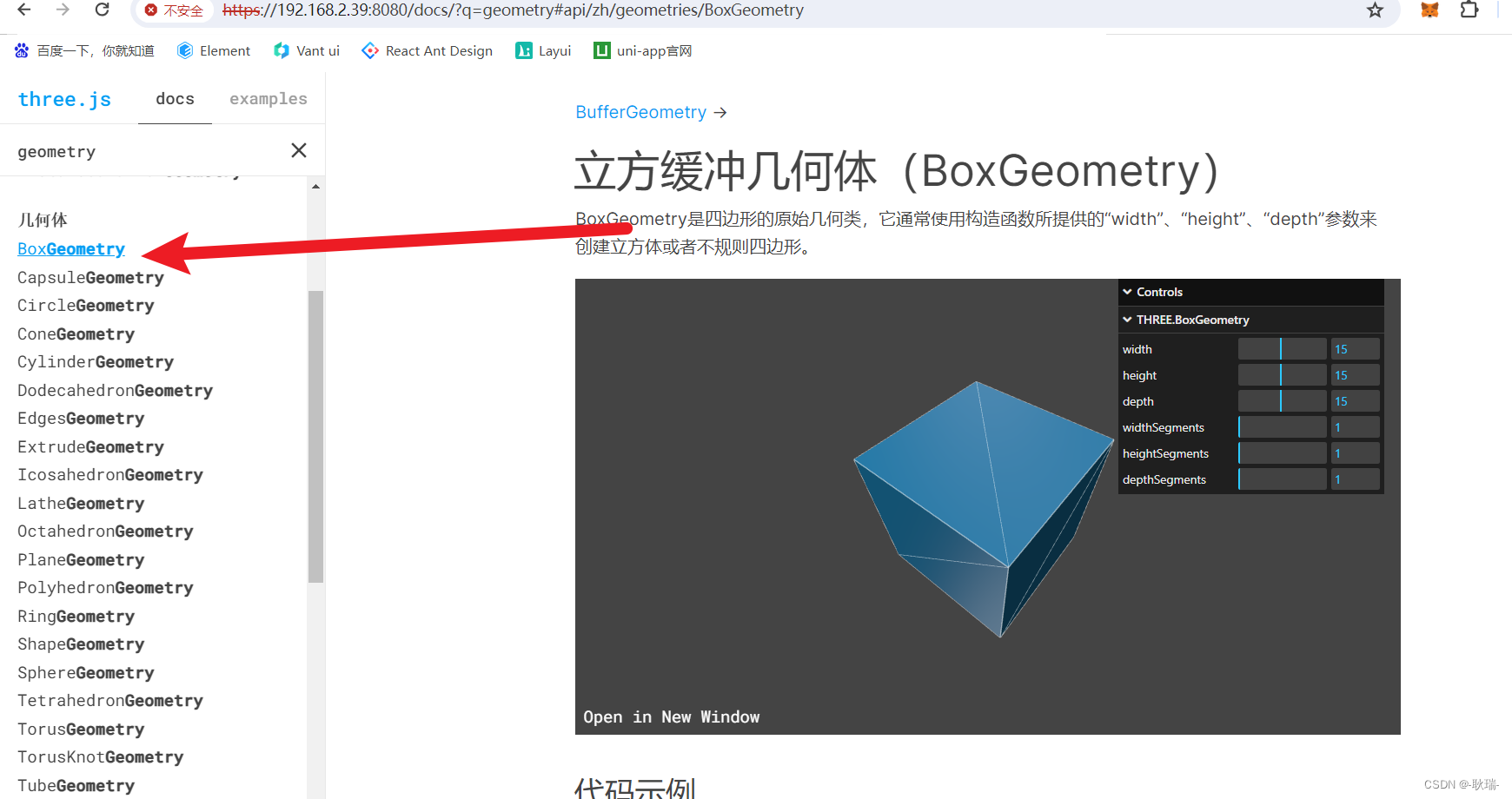
Task: Open PolyhedronGeometry docs page
Action: [105, 588]
